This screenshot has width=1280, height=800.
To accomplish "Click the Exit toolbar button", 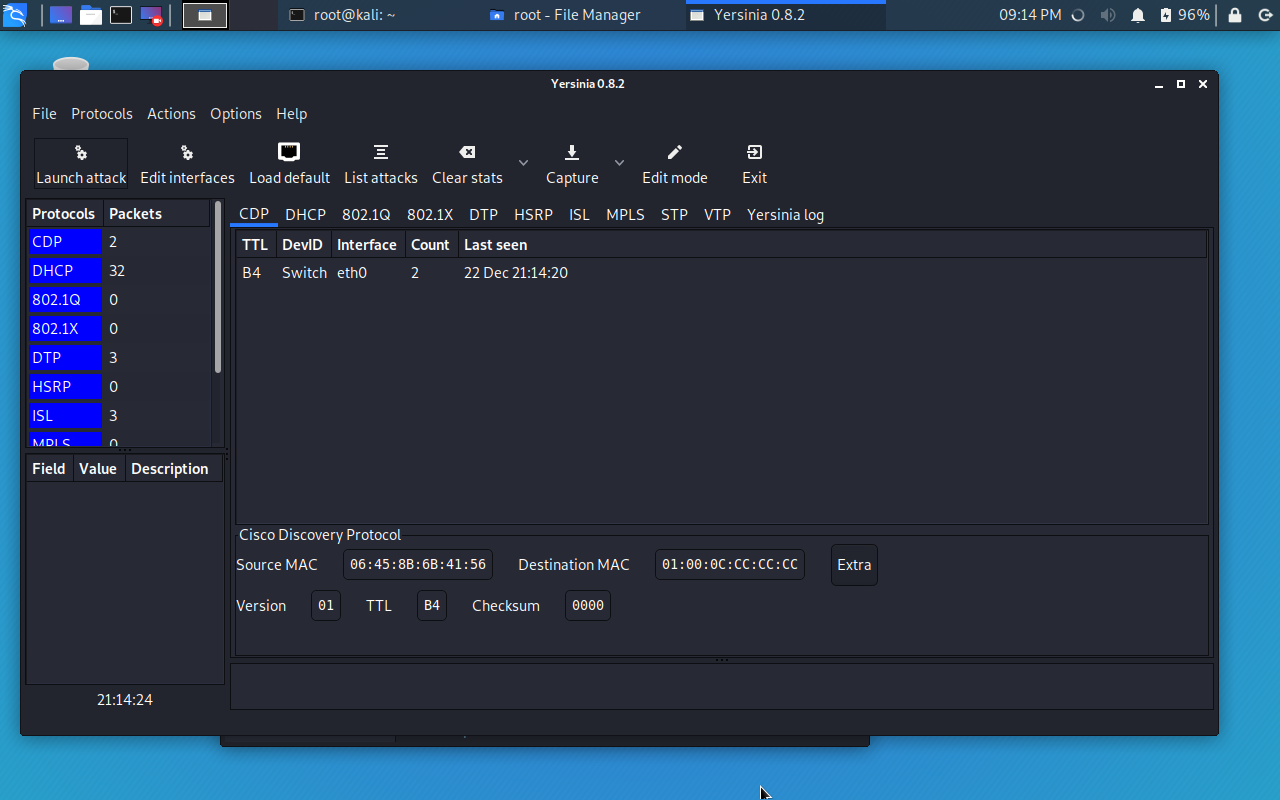I will (754, 164).
